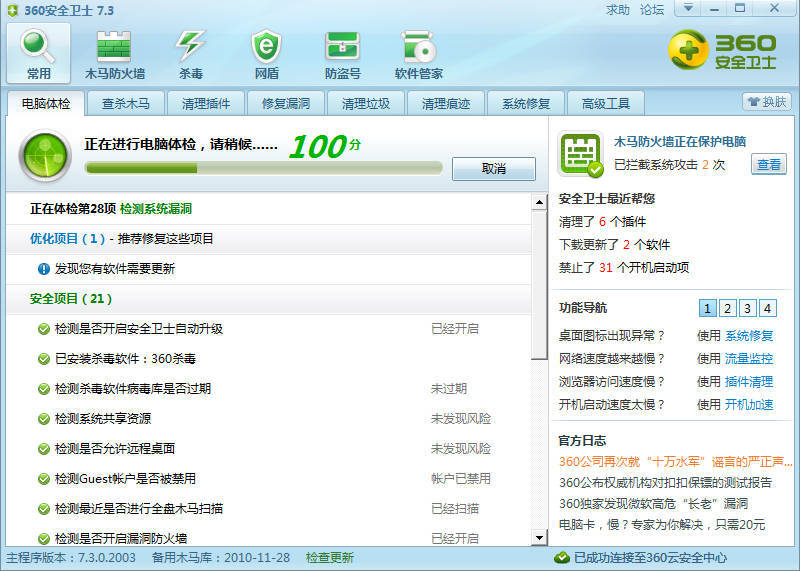This screenshot has height=571, width=800.
Task: Click green check icon for 检测是否开启安全卫士自动升级
Action: pos(44,329)
